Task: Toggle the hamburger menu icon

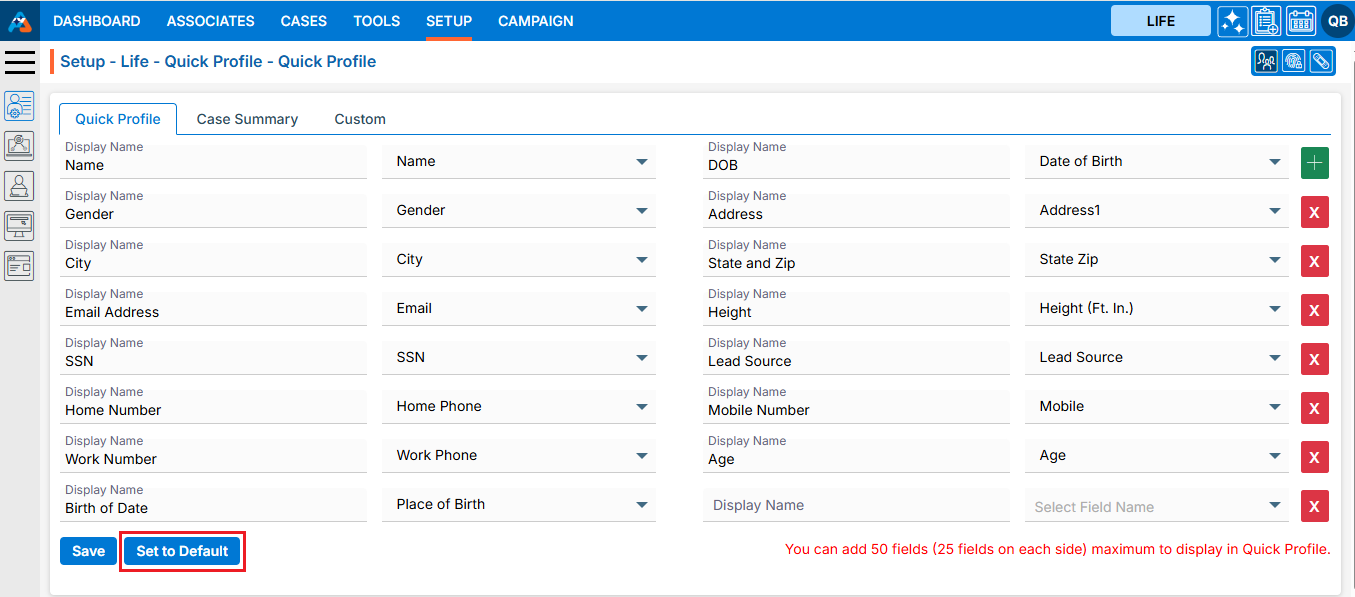Action: click(x=20, y=62)
